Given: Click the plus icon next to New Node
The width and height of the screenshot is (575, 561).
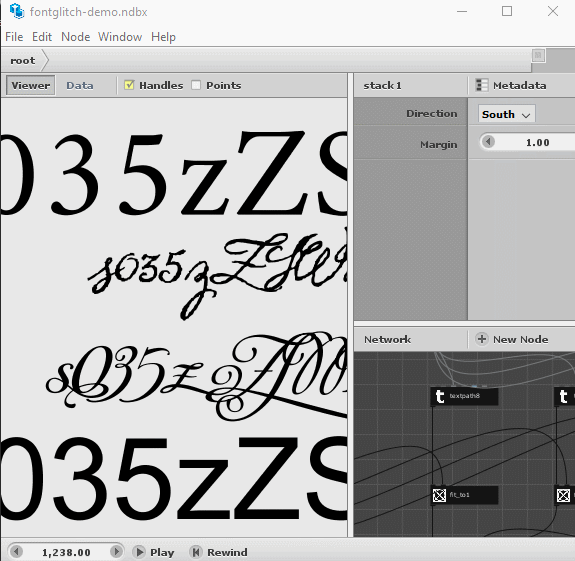Looking at the screenshot, I should click(482, 339).
